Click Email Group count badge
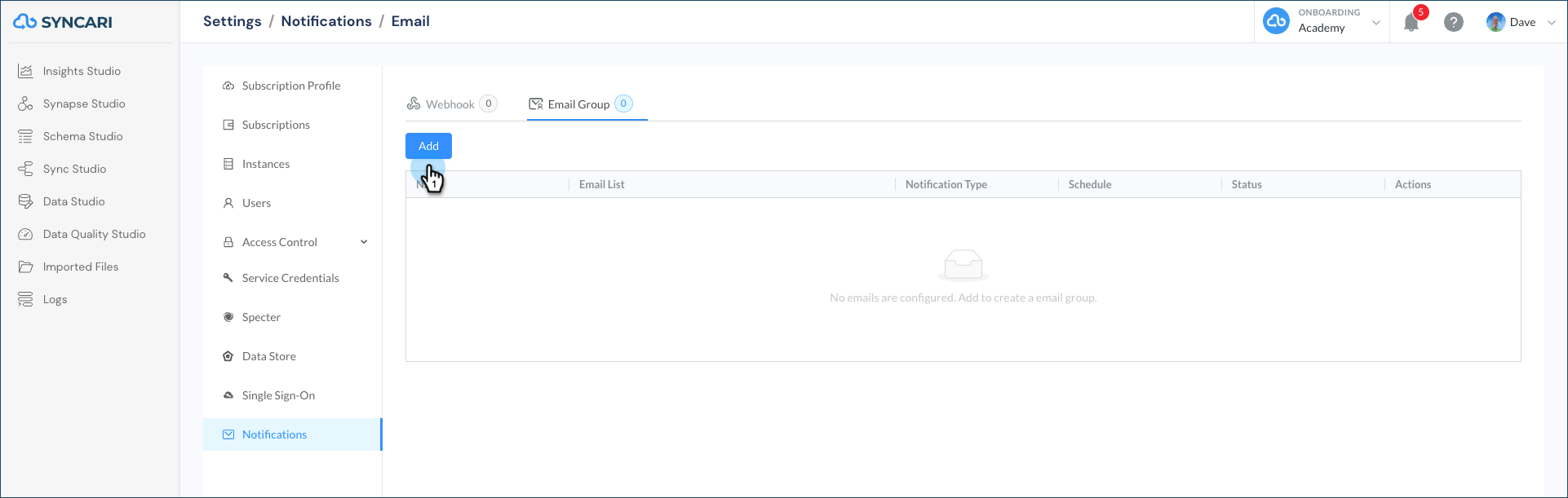 623,104
